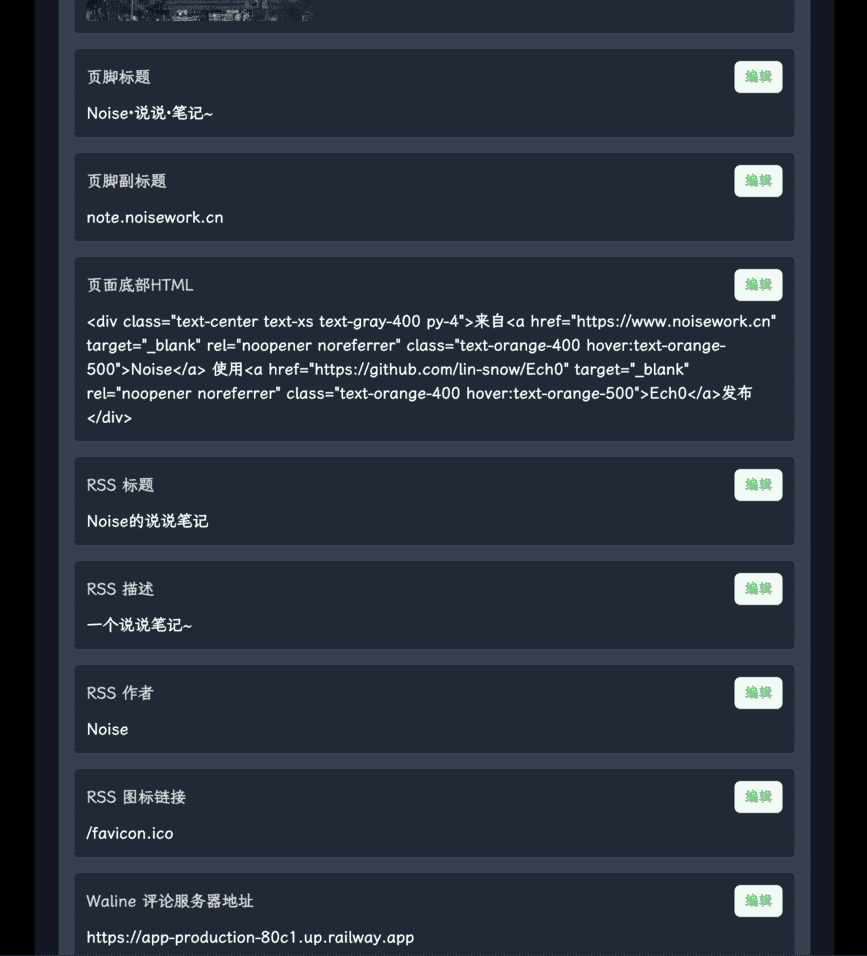Edit the RSS 图标链接 setting

pos(758,797)
